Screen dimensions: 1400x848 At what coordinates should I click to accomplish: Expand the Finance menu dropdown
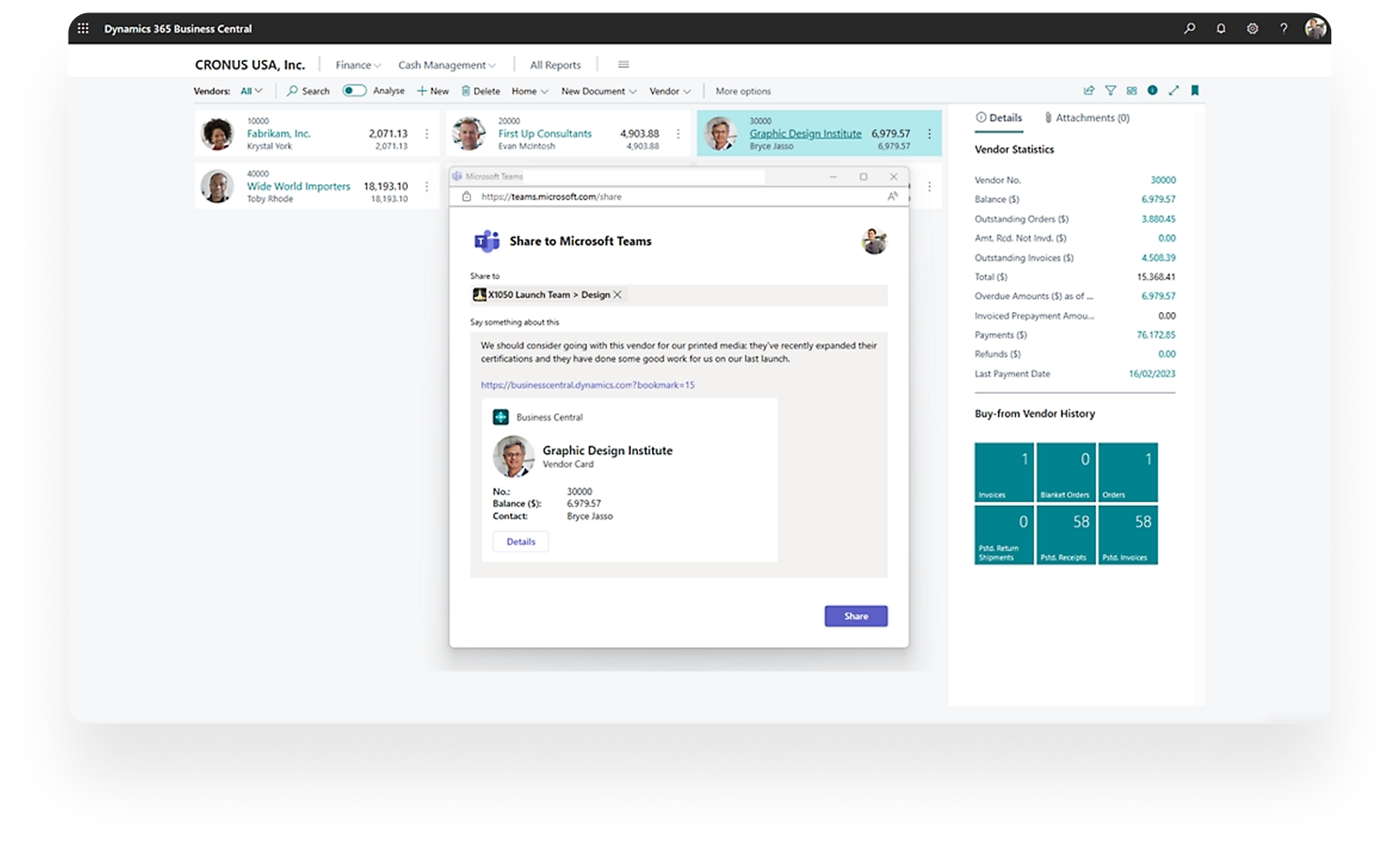coord(358,65)
